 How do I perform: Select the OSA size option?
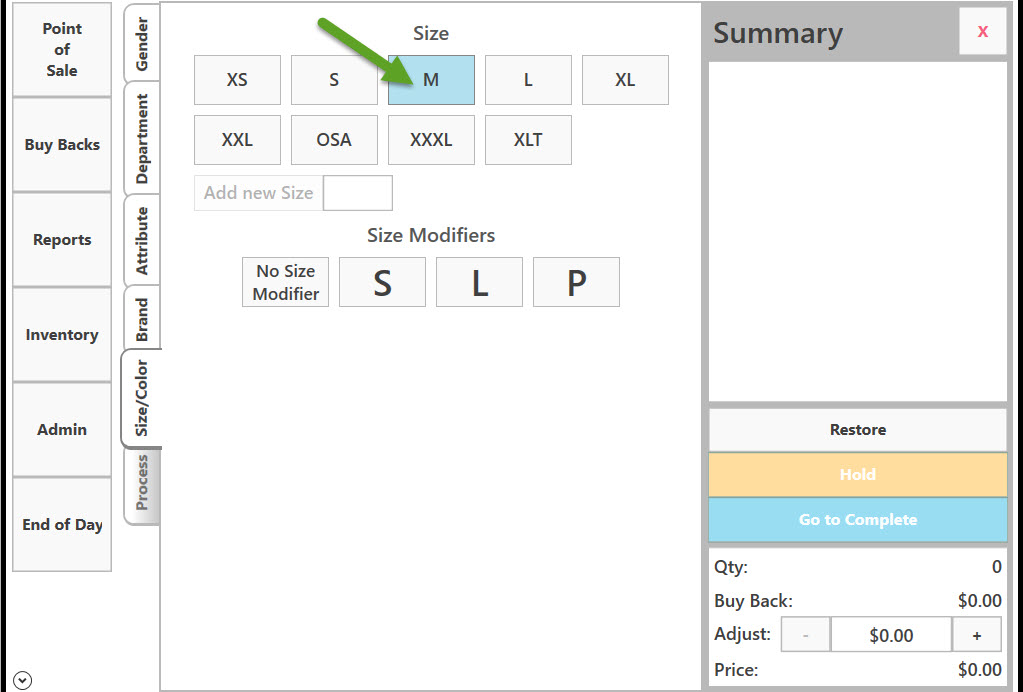(334, 140)
